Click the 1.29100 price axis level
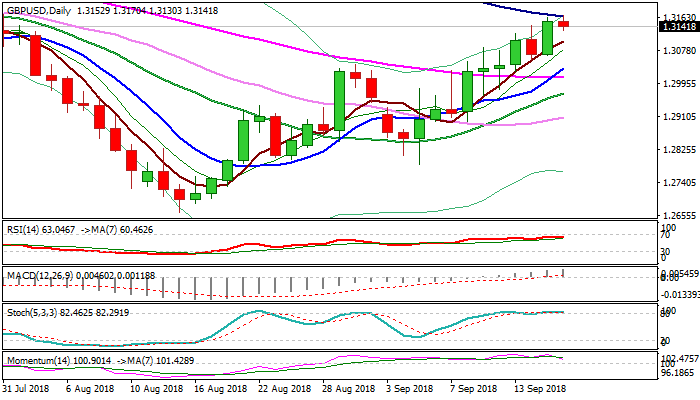 pyautogui.click(x=679, y=117)
